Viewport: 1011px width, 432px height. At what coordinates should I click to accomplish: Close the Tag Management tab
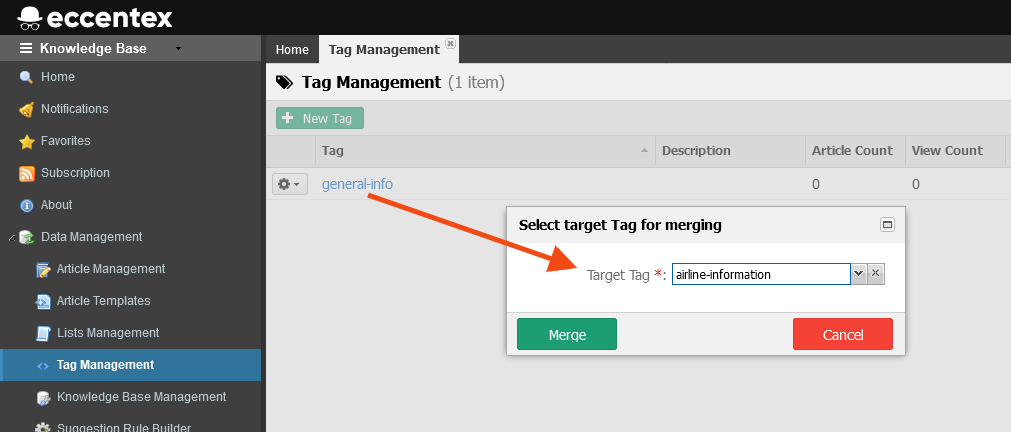450,43
